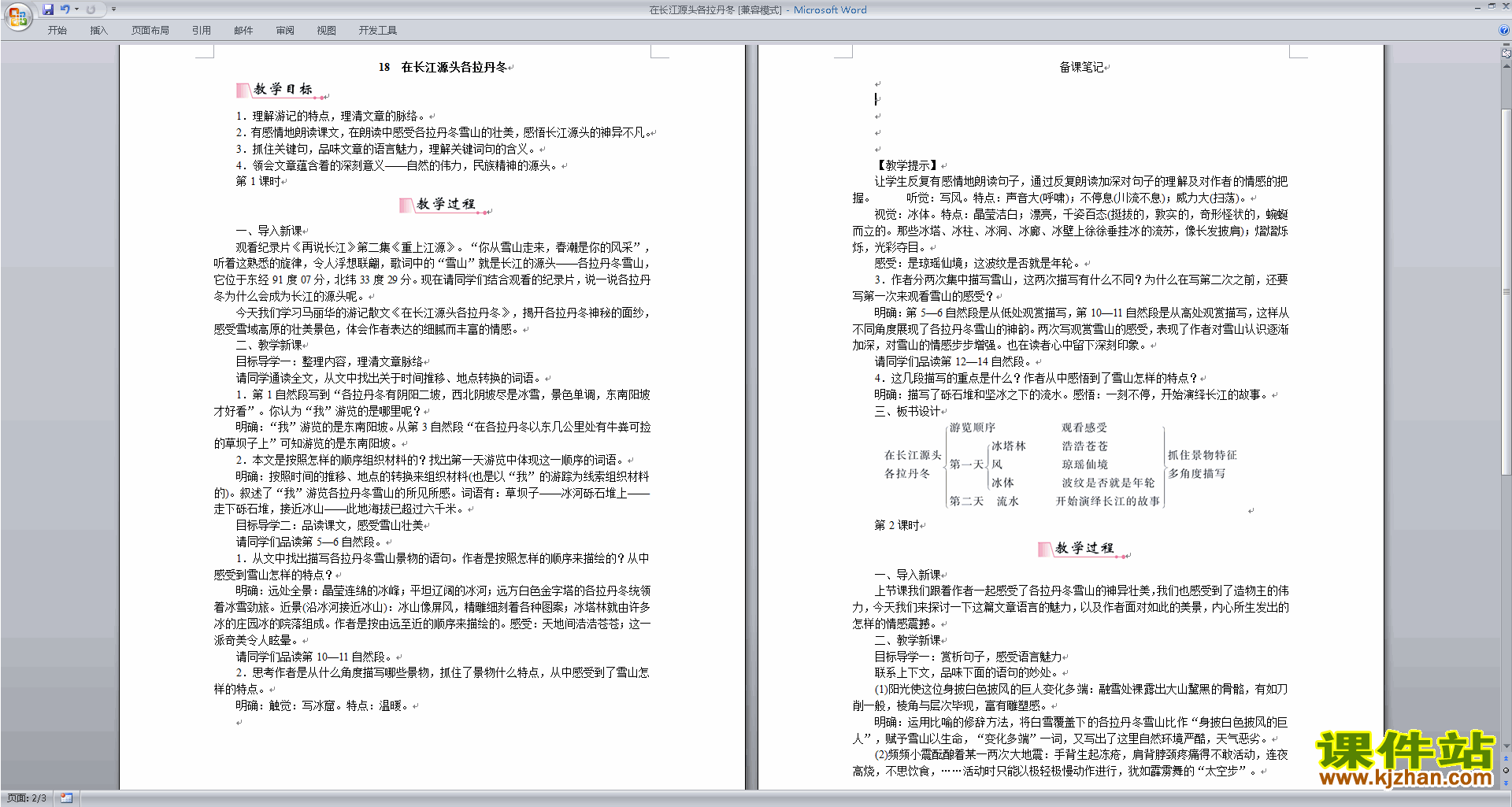The height and width of the screenshot is (807, 1512).
Task: Click the 教学过程 heading on the left page
Action: [445, 205]
